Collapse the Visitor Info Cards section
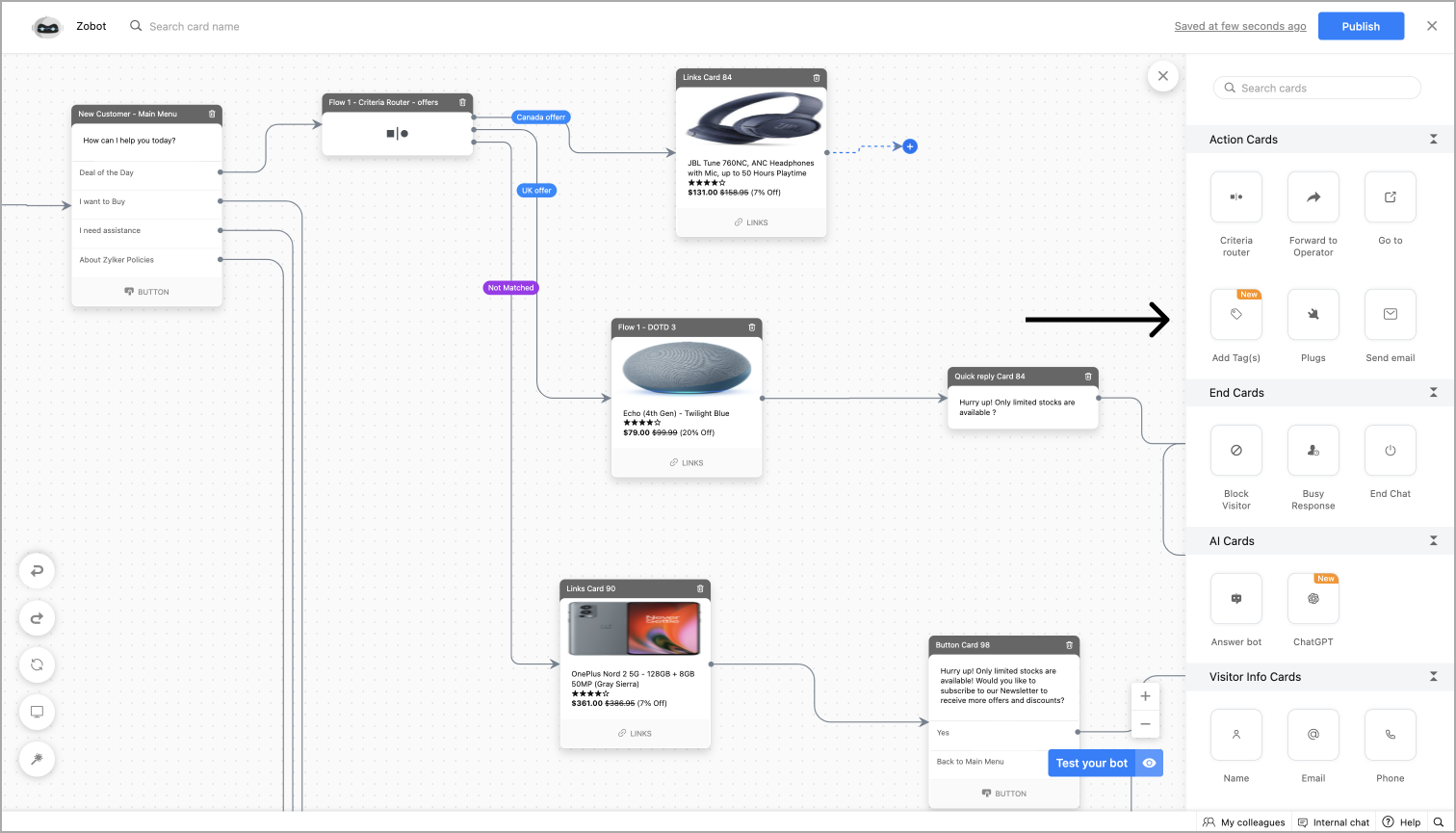Screen dimensions: 1456x833 coord(1433,677)
